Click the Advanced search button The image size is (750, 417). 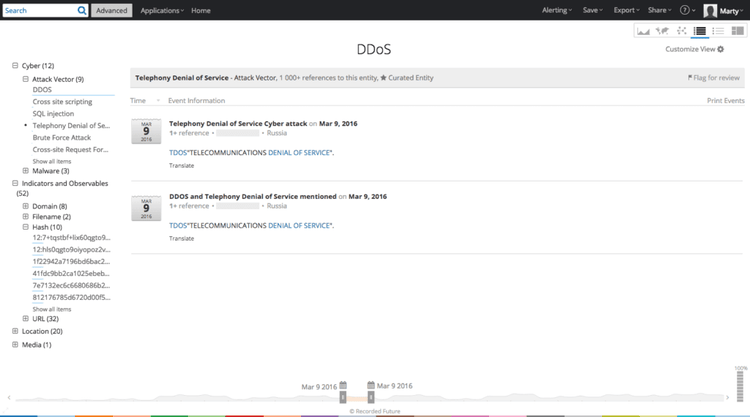click(x=111, y=10)
